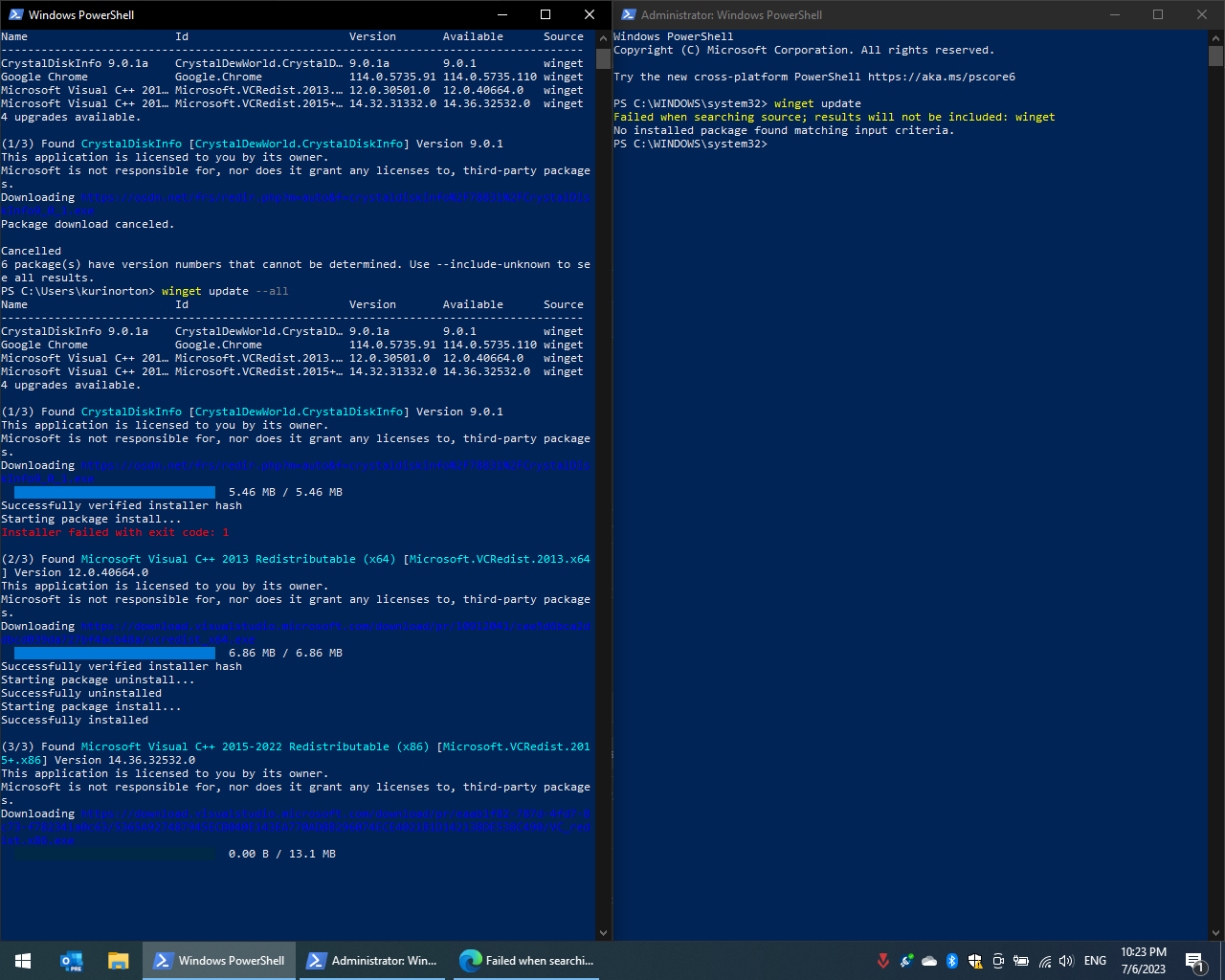Click the PS C:\WINDOWS\system32> prompt line below the 'No installed package' message
The height and width of the screenshot is (980, 1225).
click(x=690, y=144)
